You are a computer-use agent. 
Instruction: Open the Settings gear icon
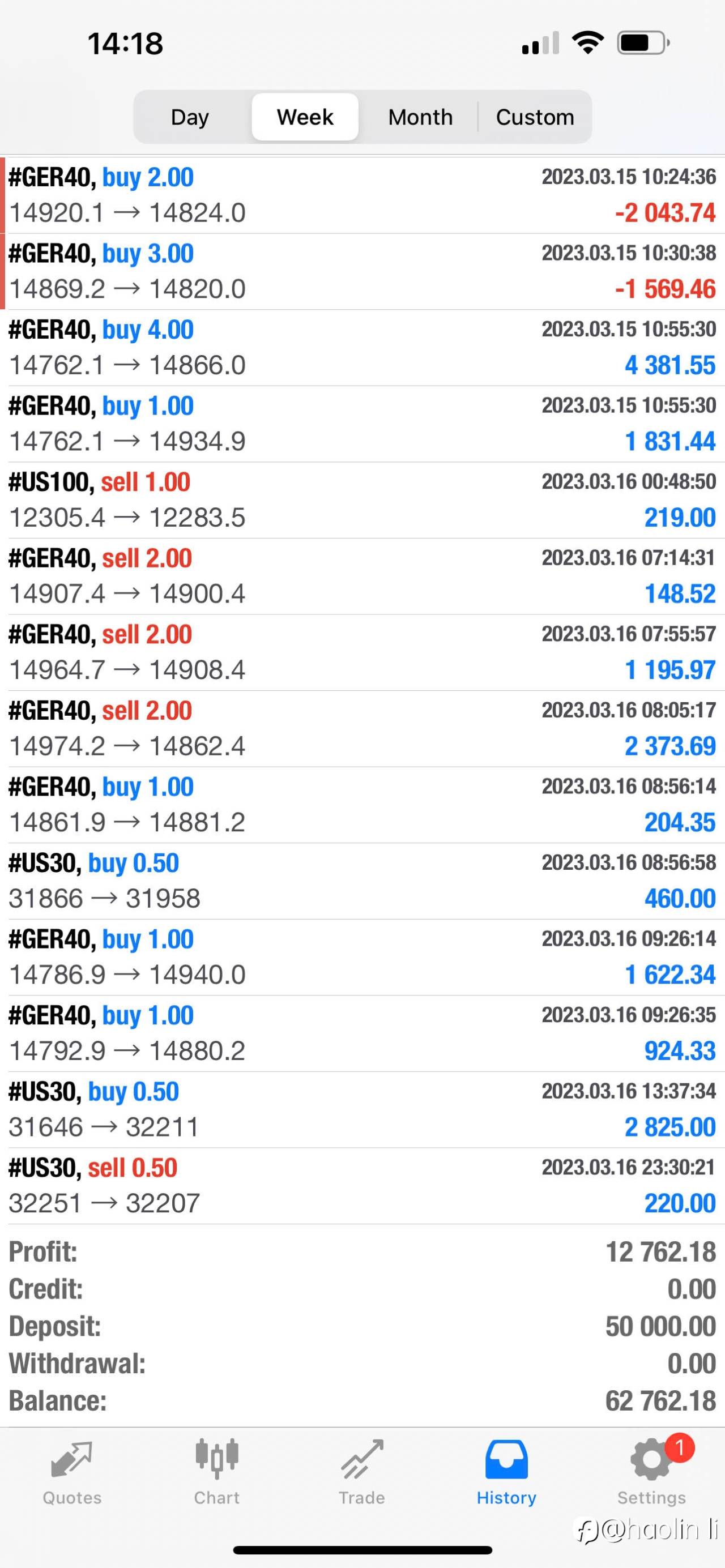[x=651, y=1459]
